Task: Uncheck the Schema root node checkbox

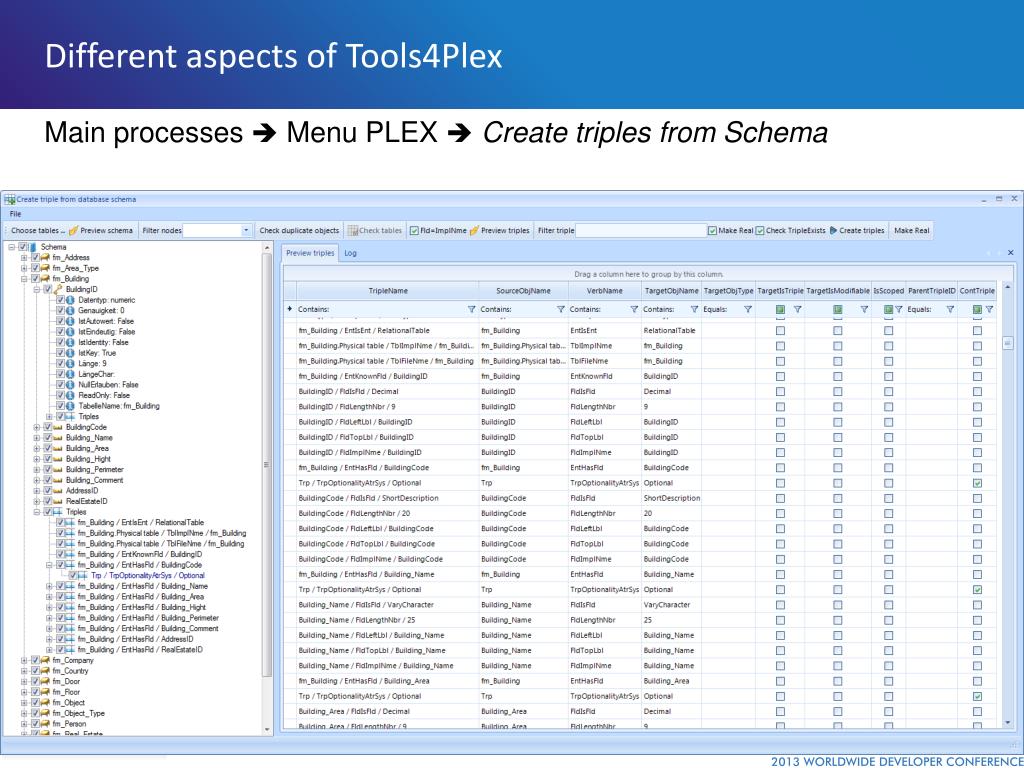Action: [x=23, y=247]
